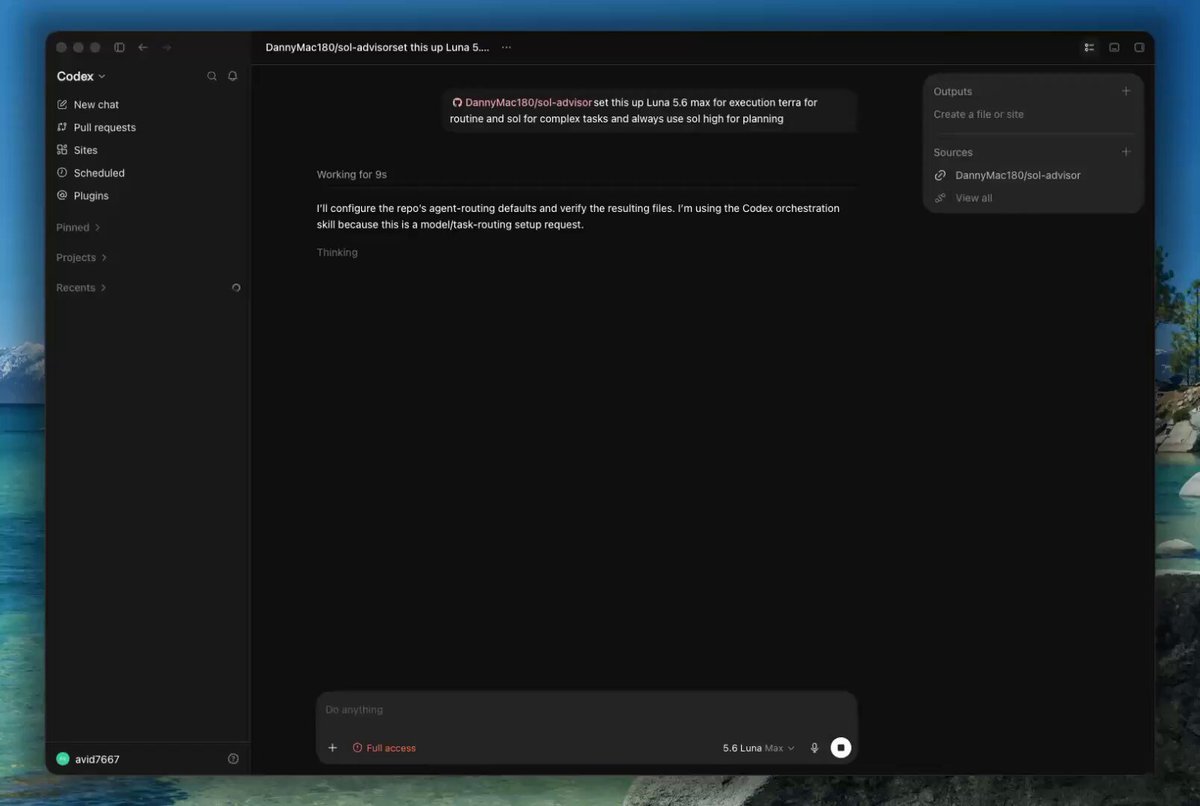The image size is (1200, 806).
Task: Open the avid7667 account menu
Action: tap(88, 759)
